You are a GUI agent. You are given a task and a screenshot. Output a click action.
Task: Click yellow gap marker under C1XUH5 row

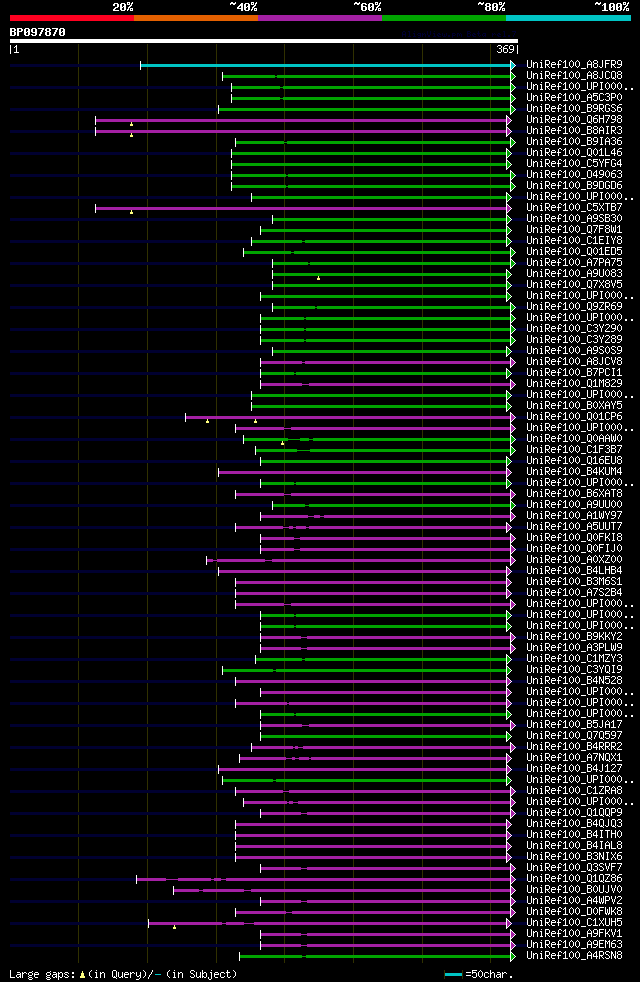(x=175, y=928)
